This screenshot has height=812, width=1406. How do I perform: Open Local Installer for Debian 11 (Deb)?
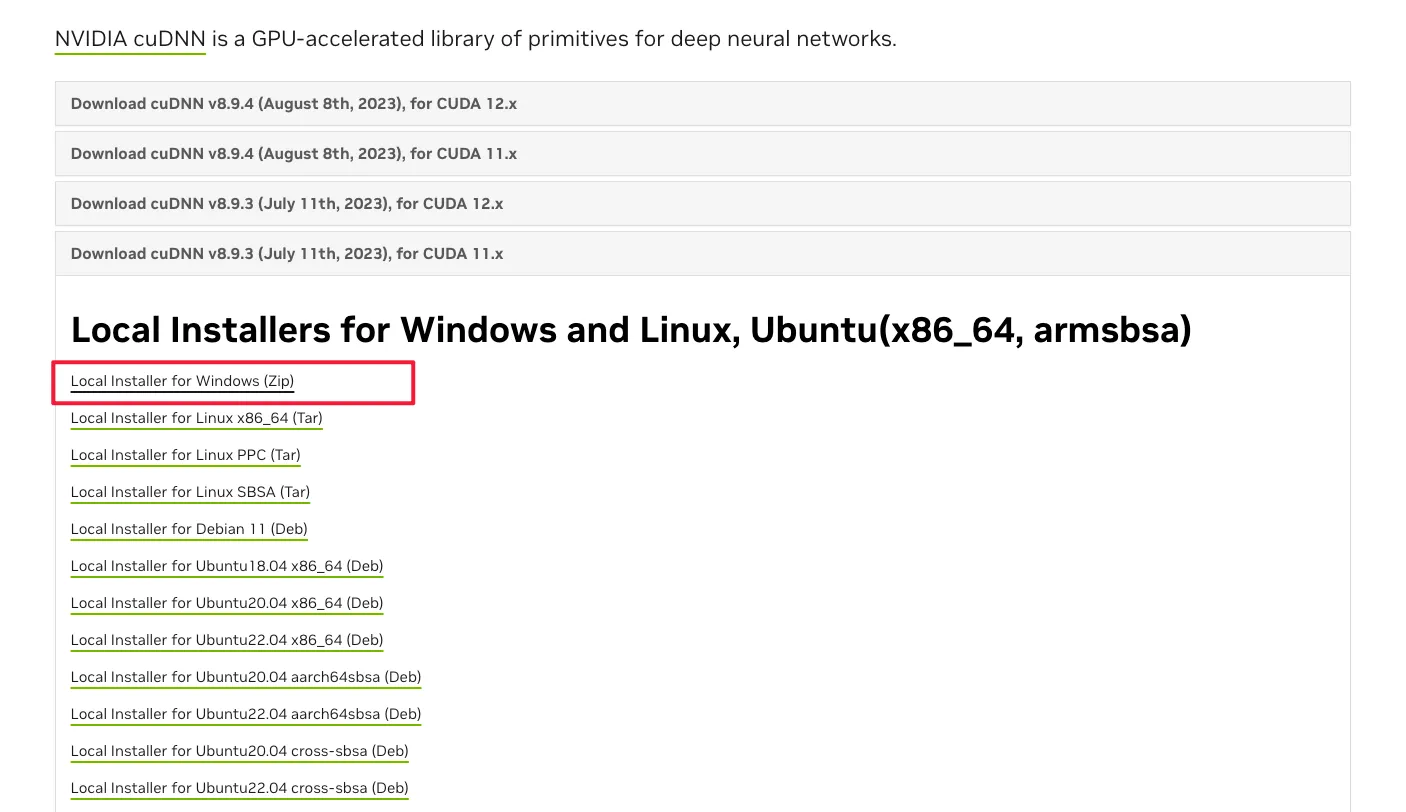coord(189,529)
